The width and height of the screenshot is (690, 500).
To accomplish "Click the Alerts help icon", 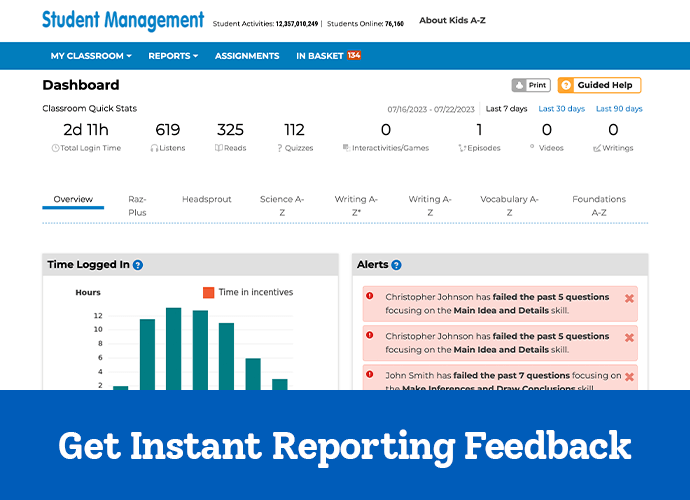I will pyautogui.click(x=396, y=265).
